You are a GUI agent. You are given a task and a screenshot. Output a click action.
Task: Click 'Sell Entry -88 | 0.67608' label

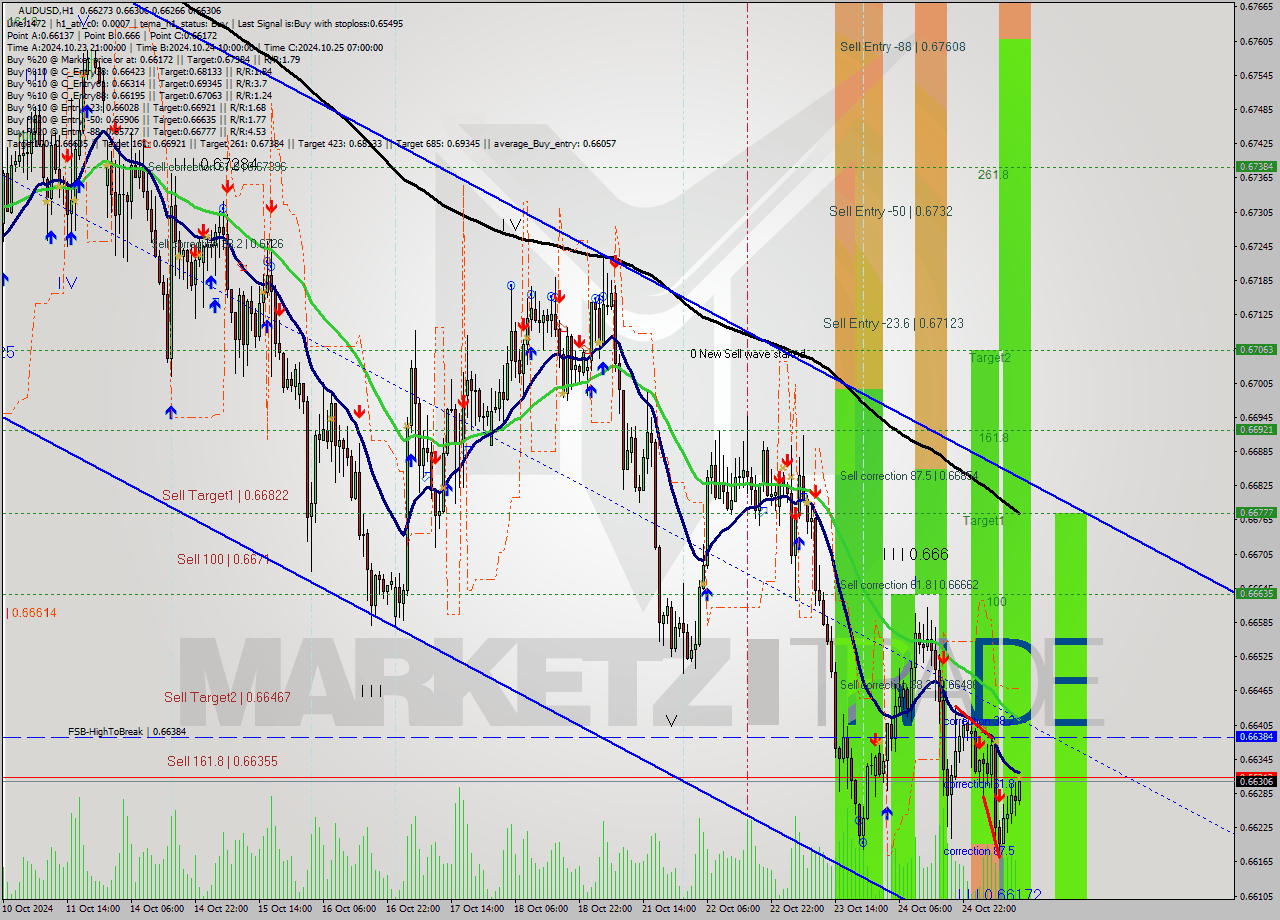point(902,46)
